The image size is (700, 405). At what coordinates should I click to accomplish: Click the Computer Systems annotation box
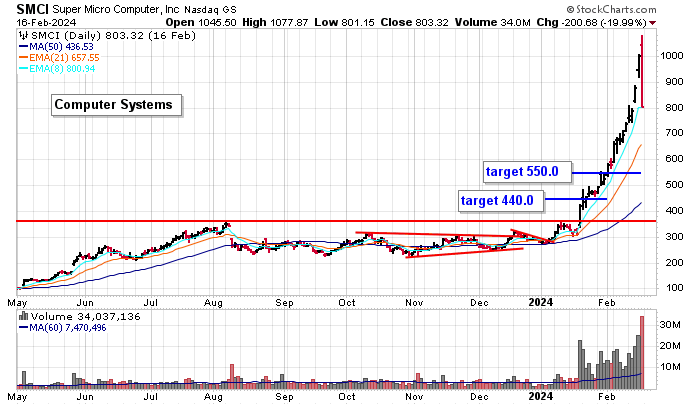(x=117, y=105)
